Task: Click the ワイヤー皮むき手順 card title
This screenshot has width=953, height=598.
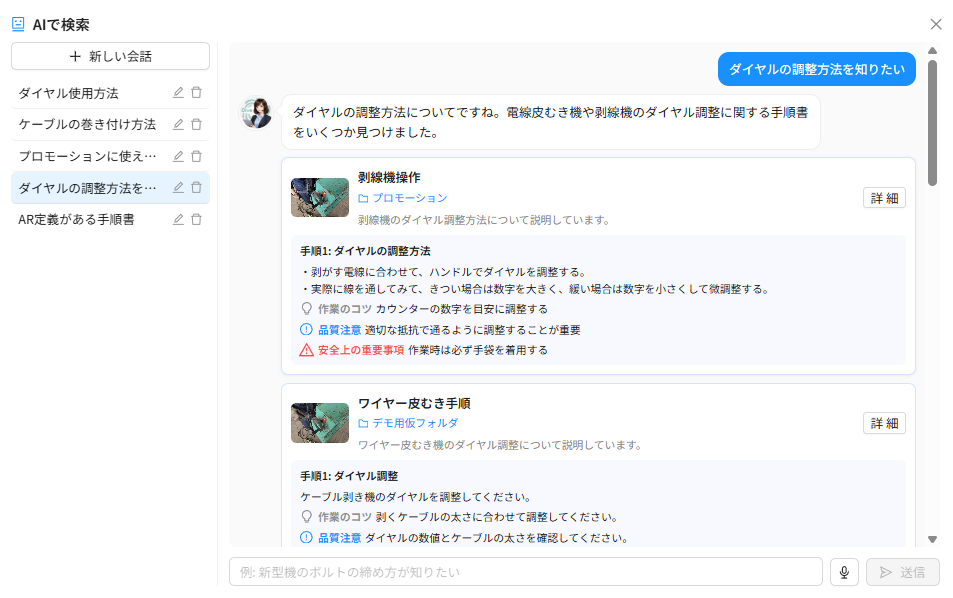Action: (x=414, y=403)
